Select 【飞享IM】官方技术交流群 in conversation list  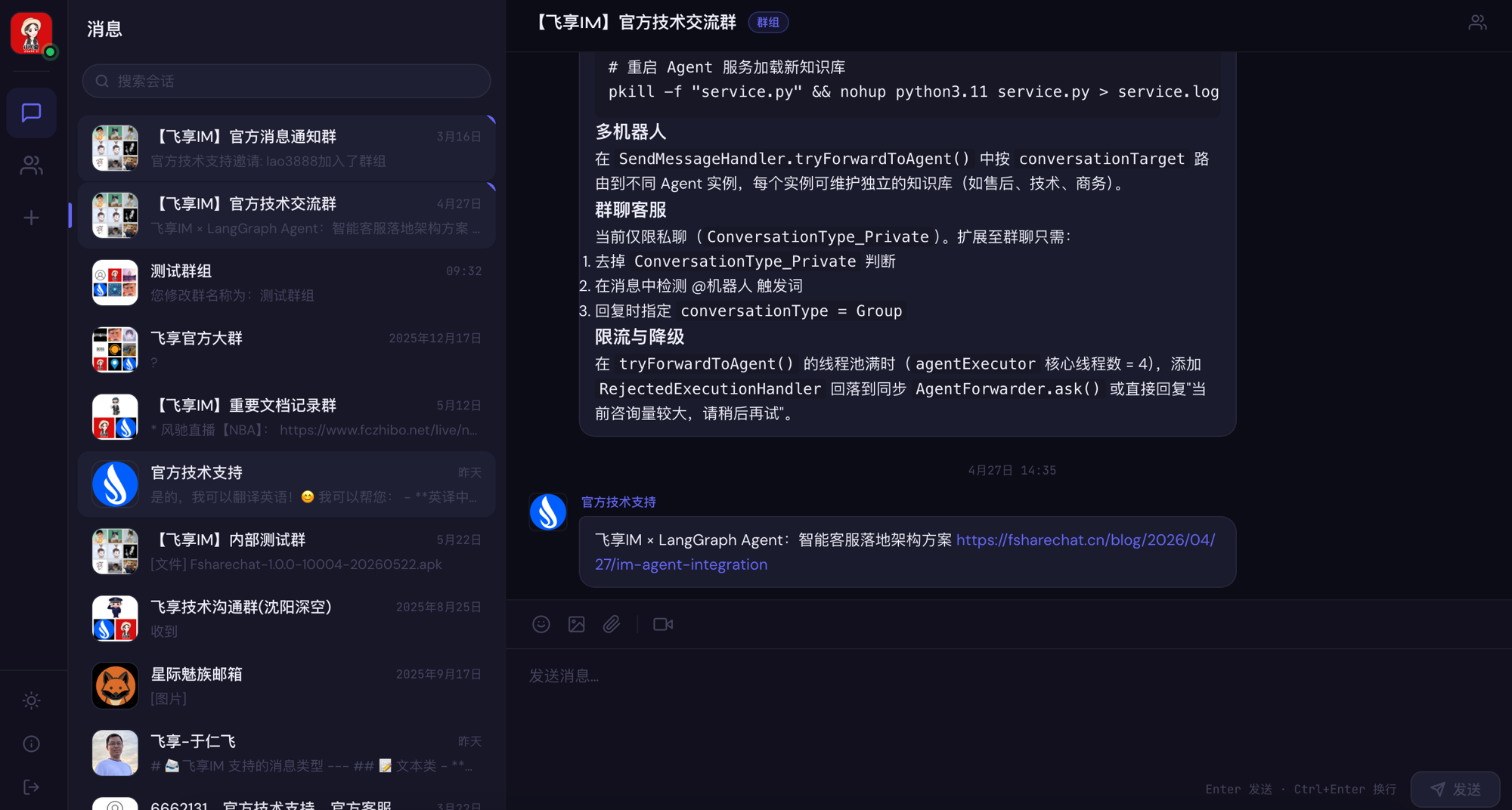(287, 215)
